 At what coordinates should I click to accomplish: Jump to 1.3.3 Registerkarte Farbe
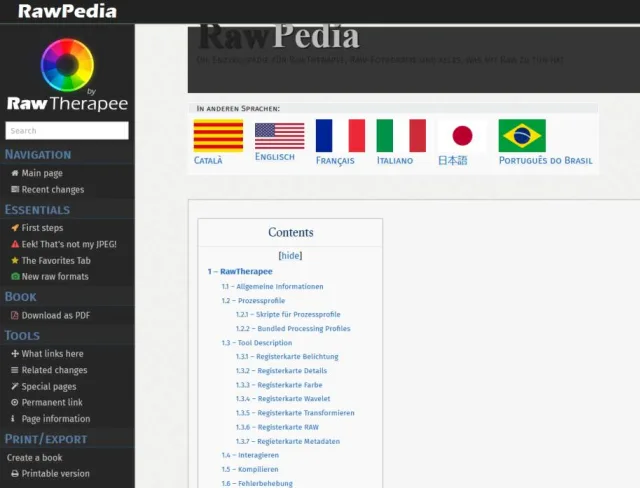pyautogui.click(x=279, y=385)
